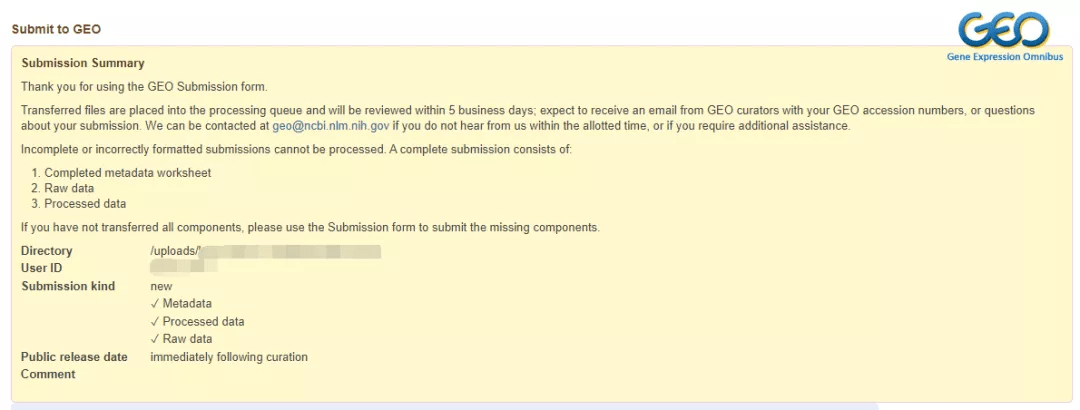Viewport: 1080px width, 410px height.
Task: Click the Directory field label
Action: [47, 251]
